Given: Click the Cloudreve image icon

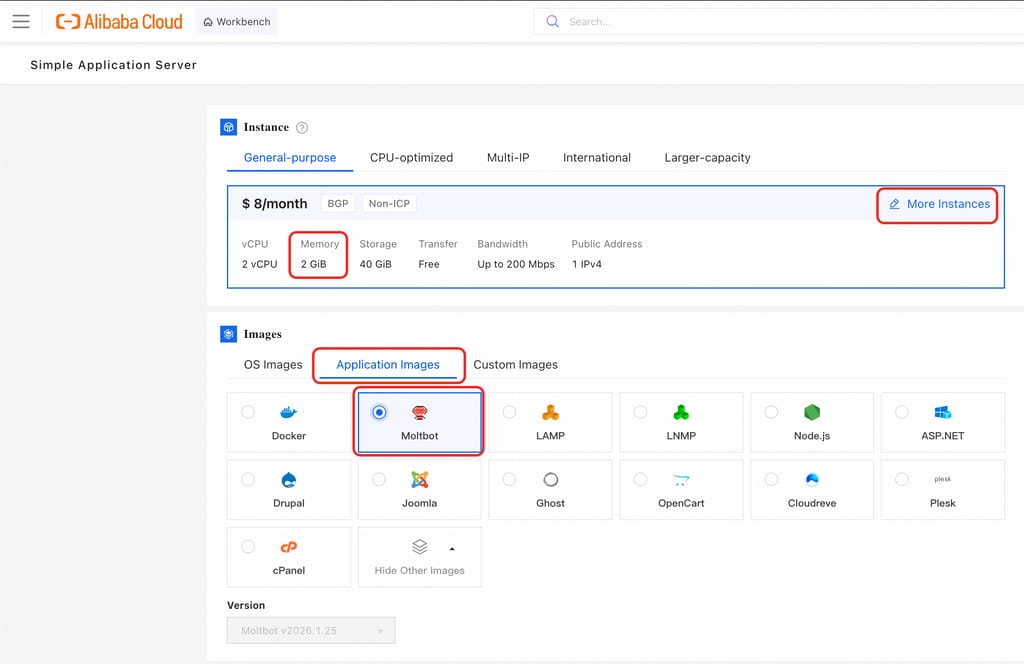Looking at the screenshot, I should click(812, 480).
